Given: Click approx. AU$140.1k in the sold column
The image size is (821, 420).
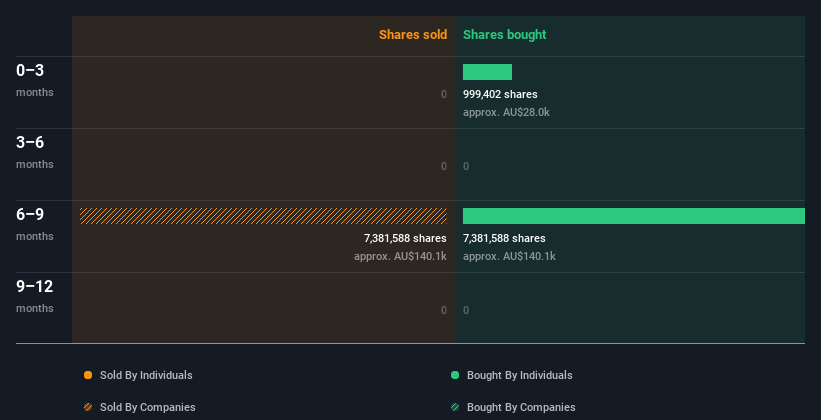Looking at the screenshot, I should (x=400, y=256).
